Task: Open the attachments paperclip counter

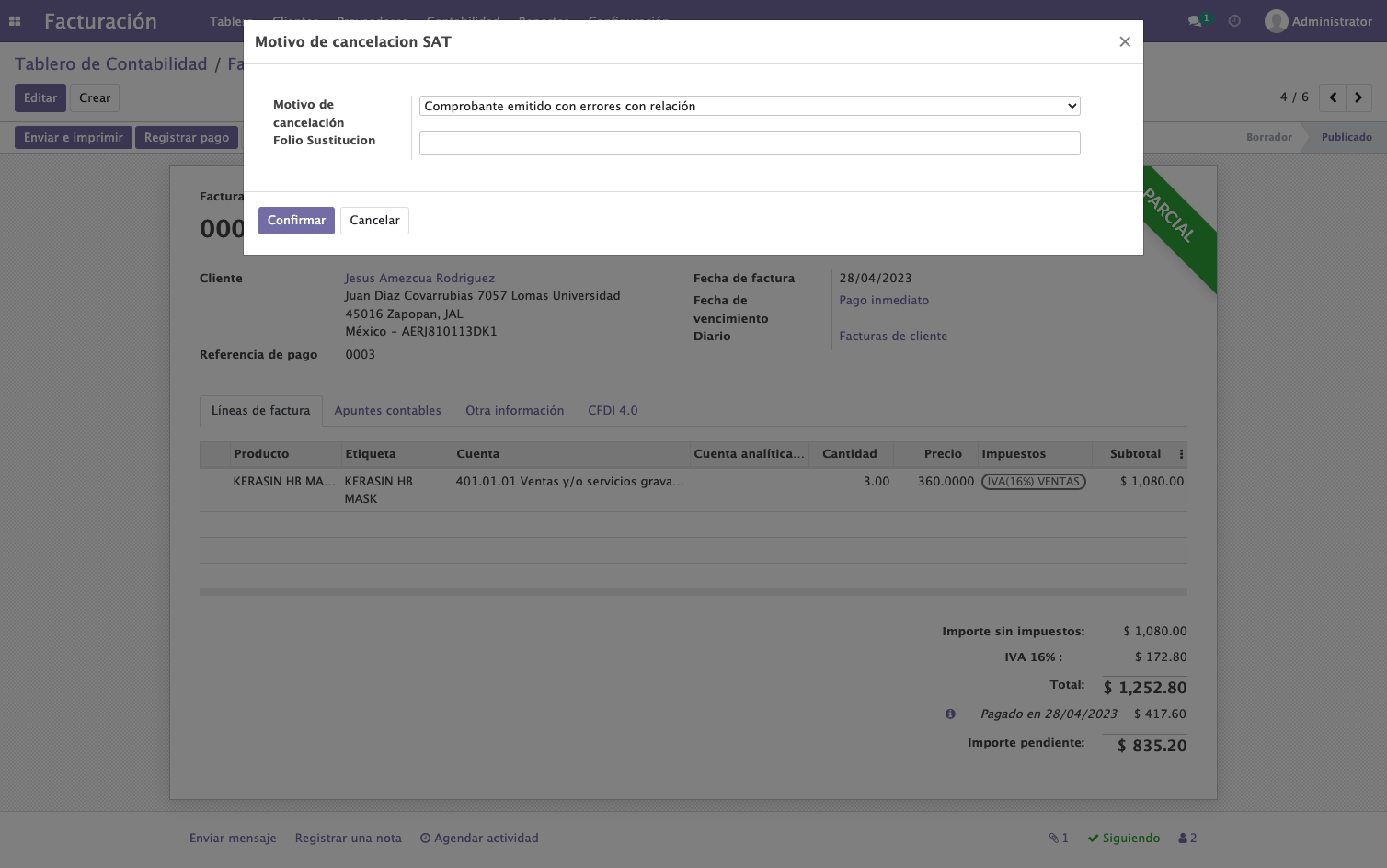Action: 1059,838
